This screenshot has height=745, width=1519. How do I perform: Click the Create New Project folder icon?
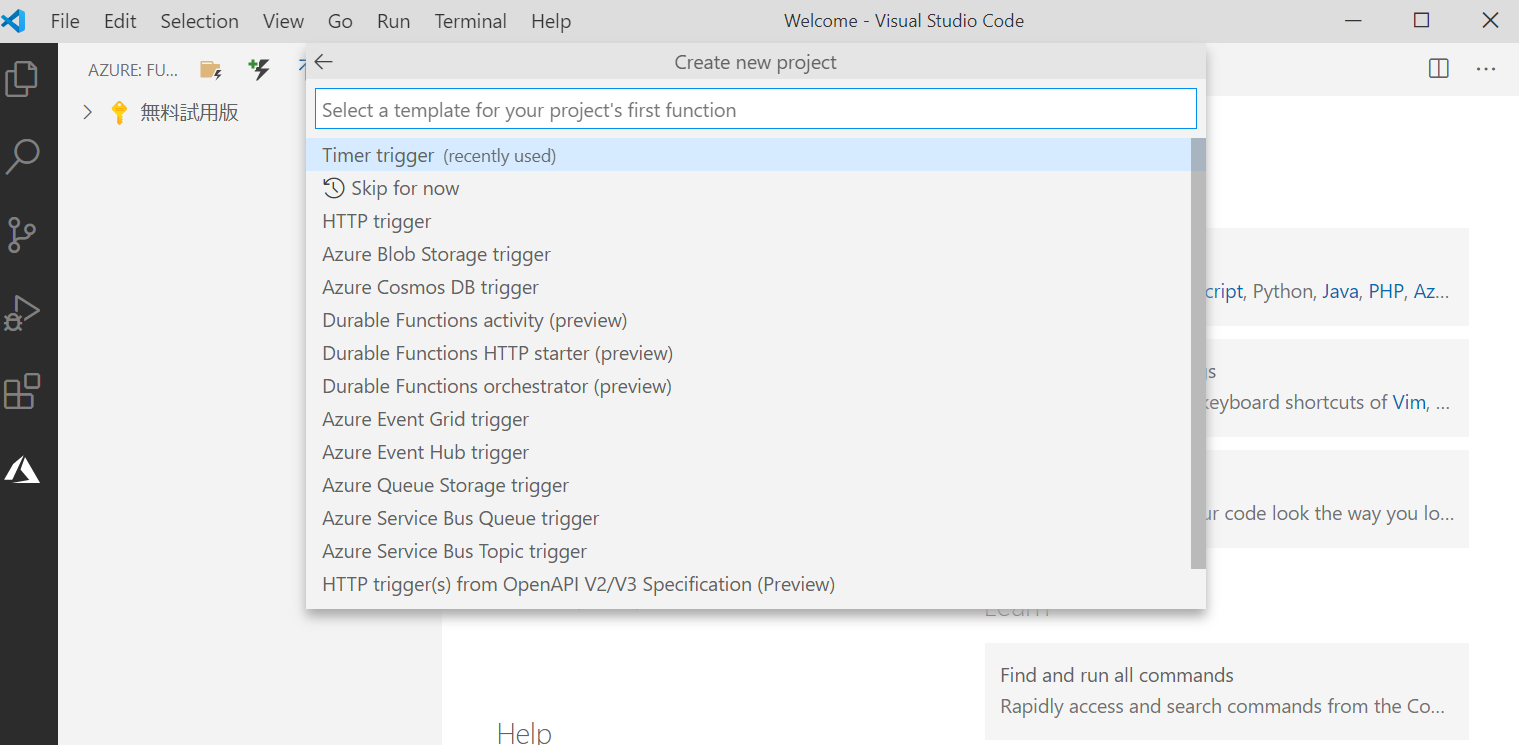tap(211, 69)
